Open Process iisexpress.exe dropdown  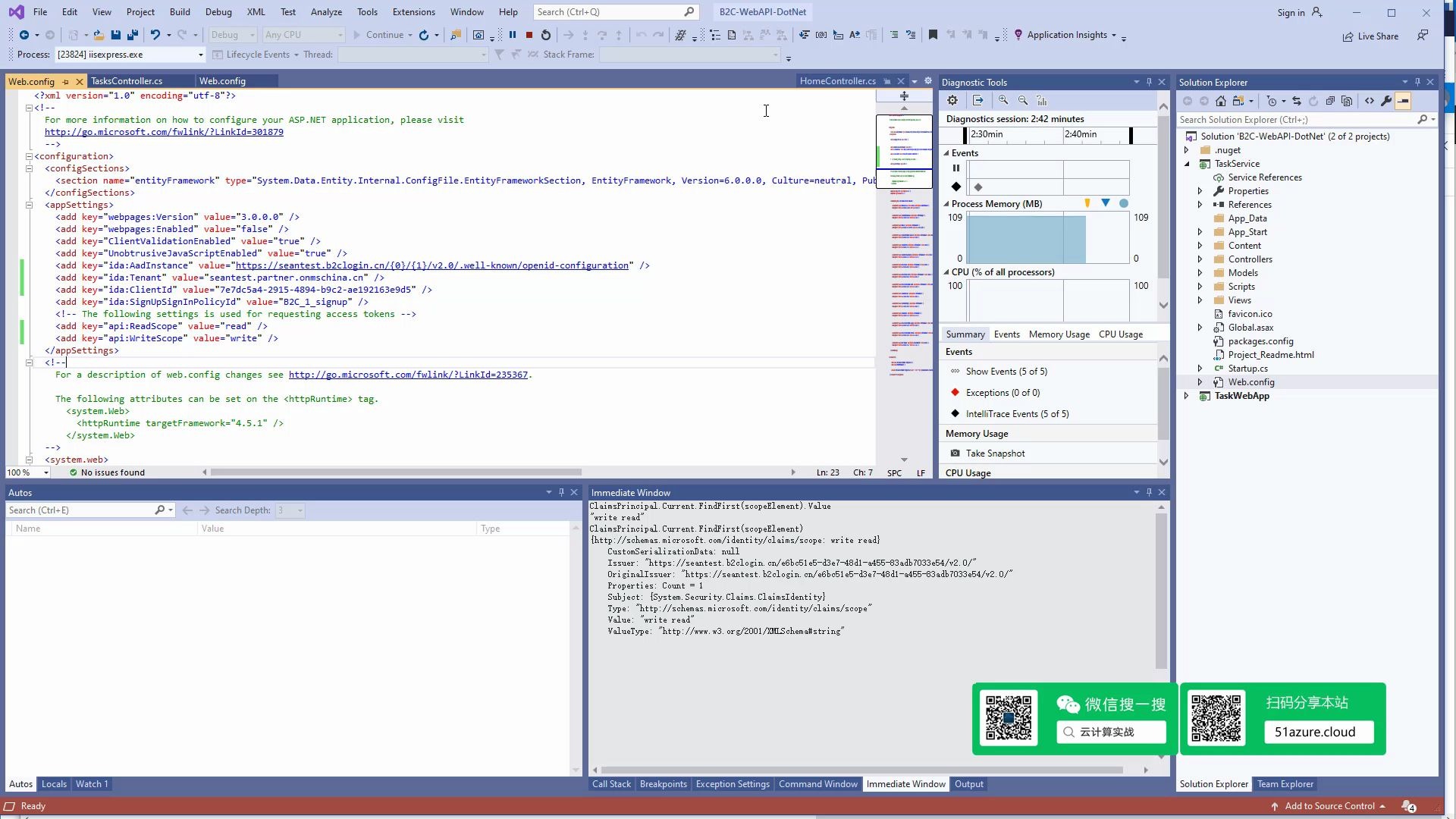(x=201, y=55)
